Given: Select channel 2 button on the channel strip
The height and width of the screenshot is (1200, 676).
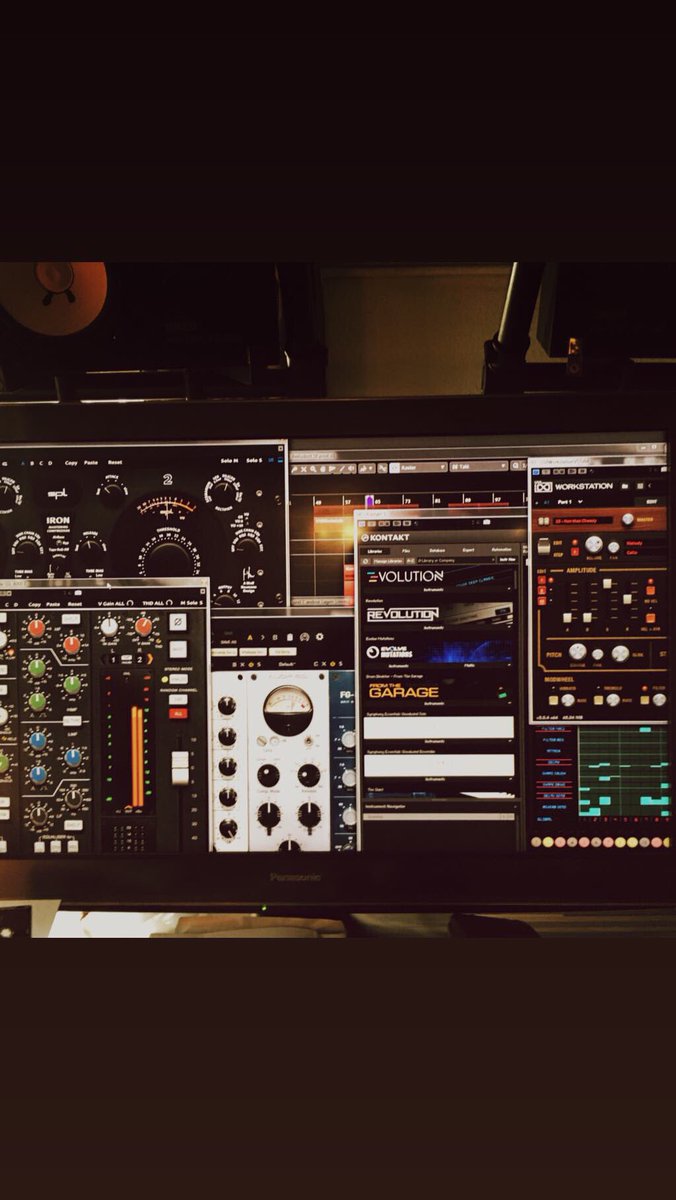Looking at the screenshot, I should click(x=140, y=659).
